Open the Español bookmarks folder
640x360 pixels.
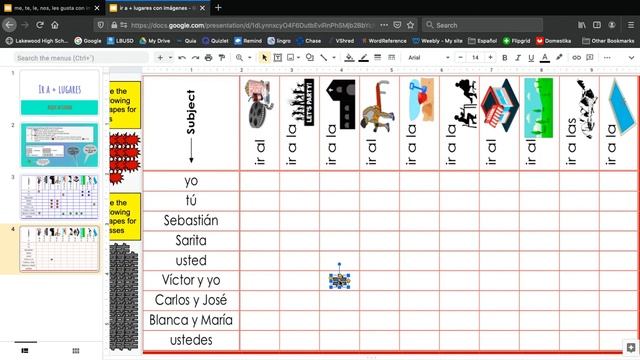(482, 41)
